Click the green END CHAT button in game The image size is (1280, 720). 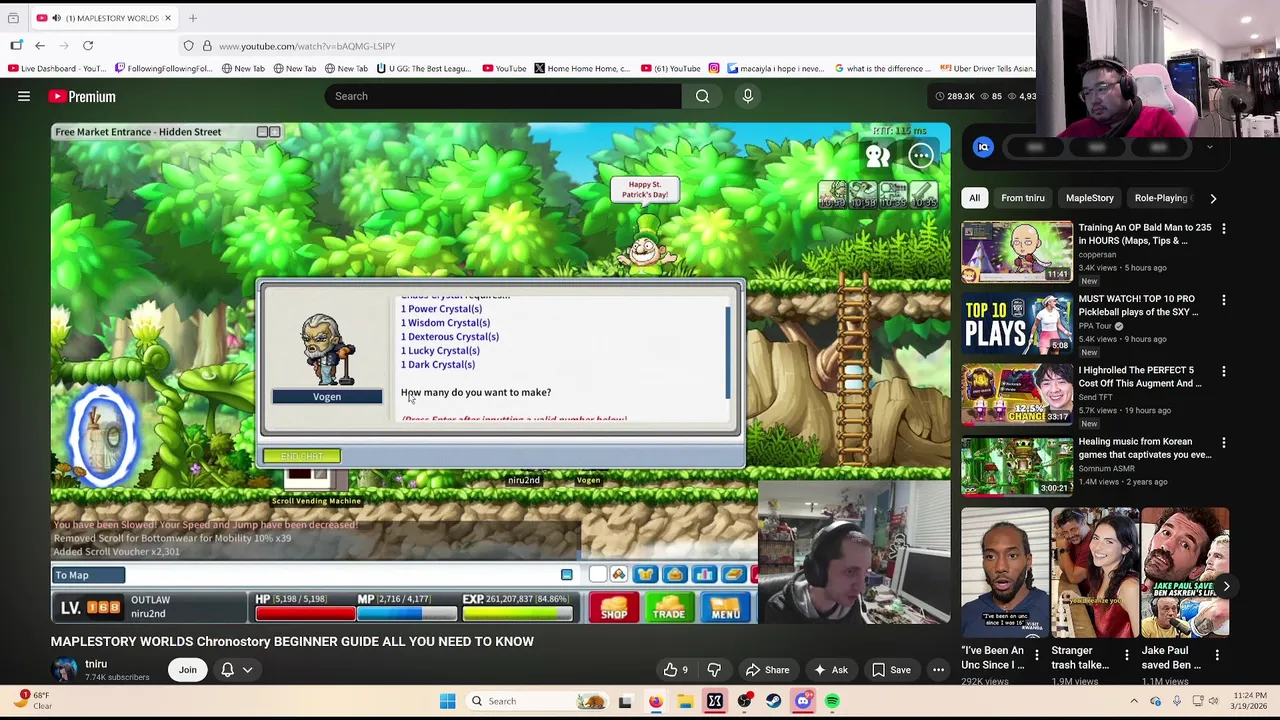coord(302,456)
